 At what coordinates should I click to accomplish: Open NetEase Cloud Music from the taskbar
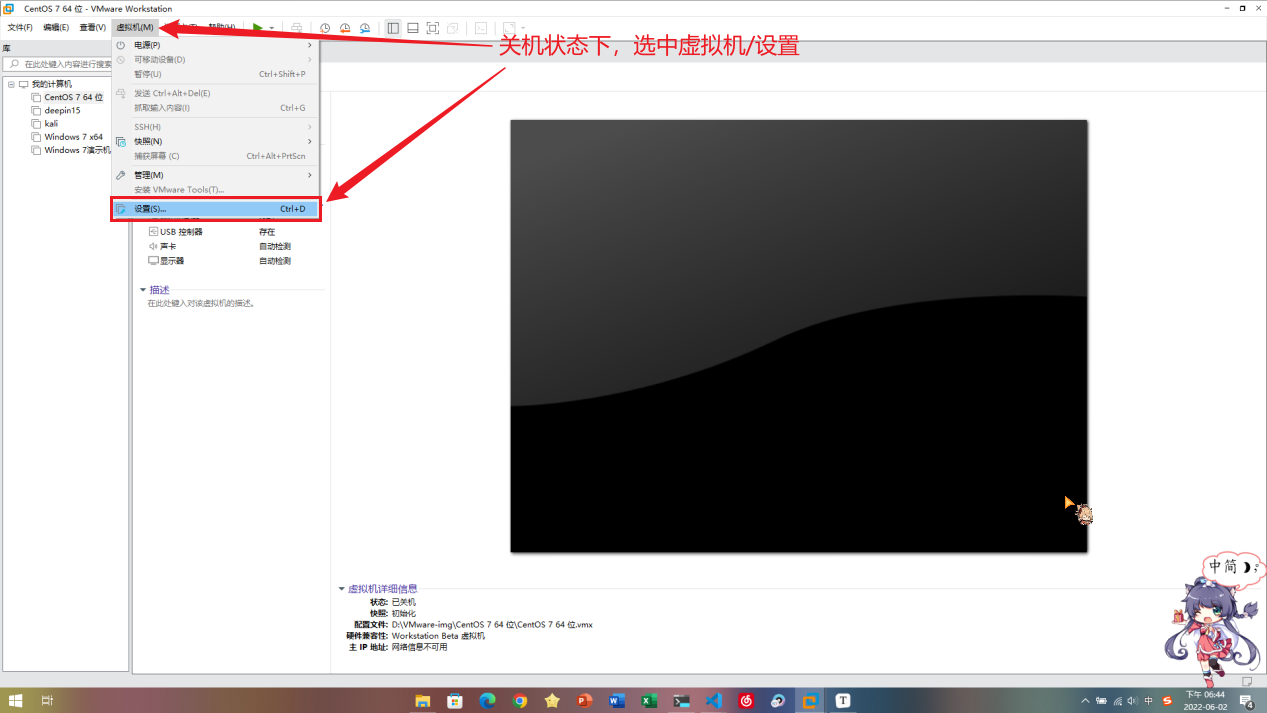coord(746,701)
